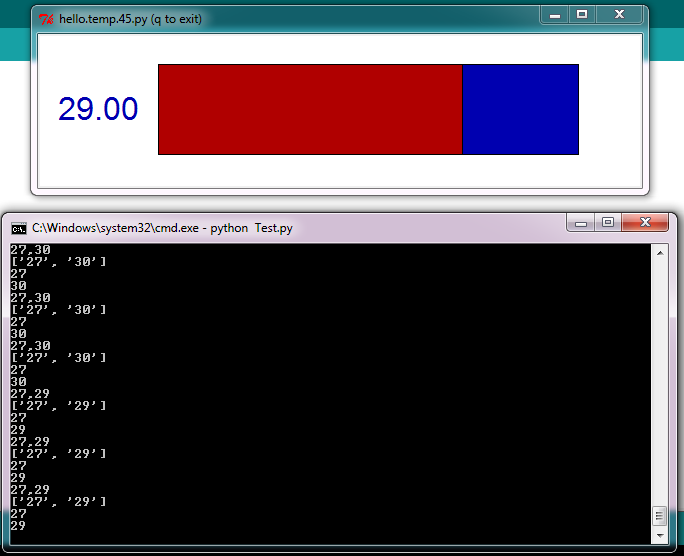Maximize the hello.temp.45.py window
The width and height of the screenshot is (684, 556).
[582, 15]
